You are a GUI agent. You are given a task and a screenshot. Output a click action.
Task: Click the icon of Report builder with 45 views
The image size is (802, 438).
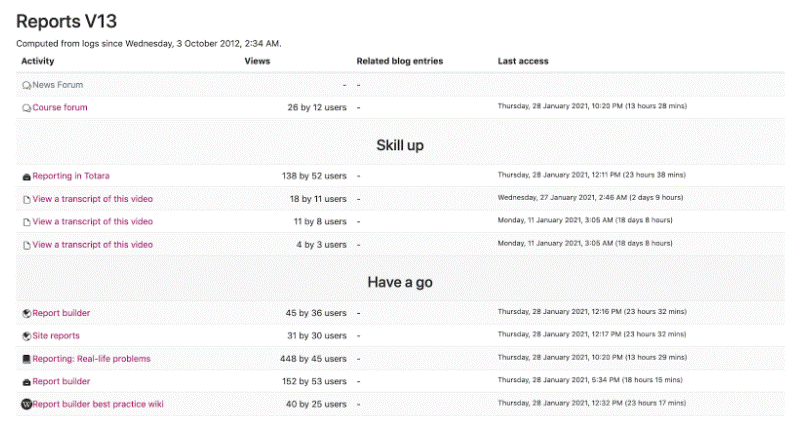[27, 313]
